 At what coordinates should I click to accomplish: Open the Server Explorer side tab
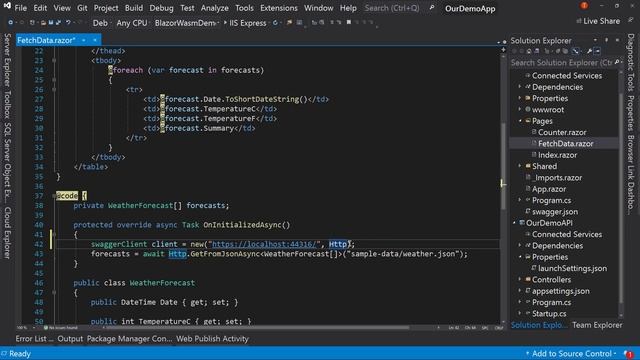click(7, 60)
